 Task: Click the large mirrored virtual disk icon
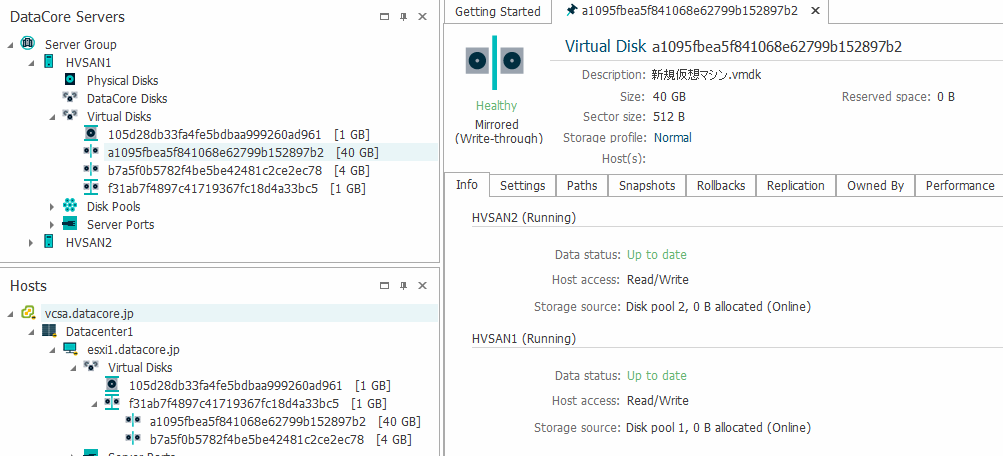[x=494, y=62]
